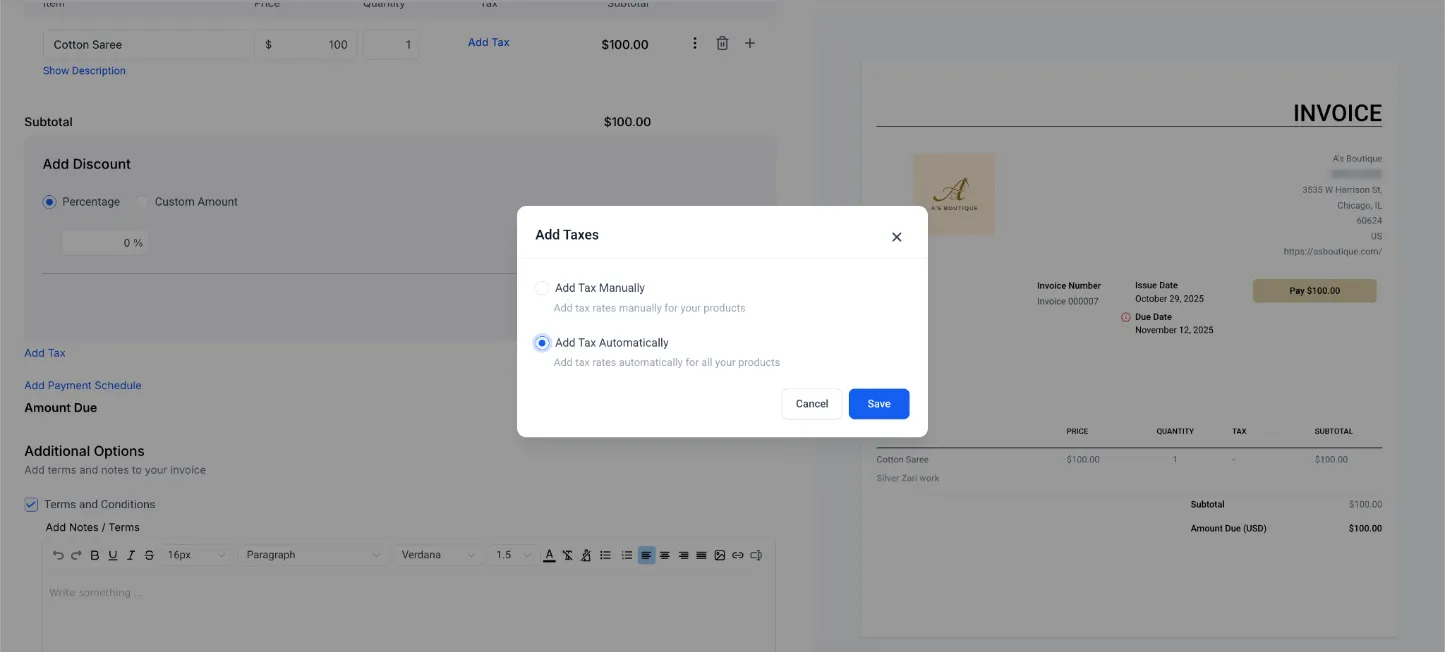Redo edit in notes editor
Screen dimensions: 1445x652
pos(76,555)
